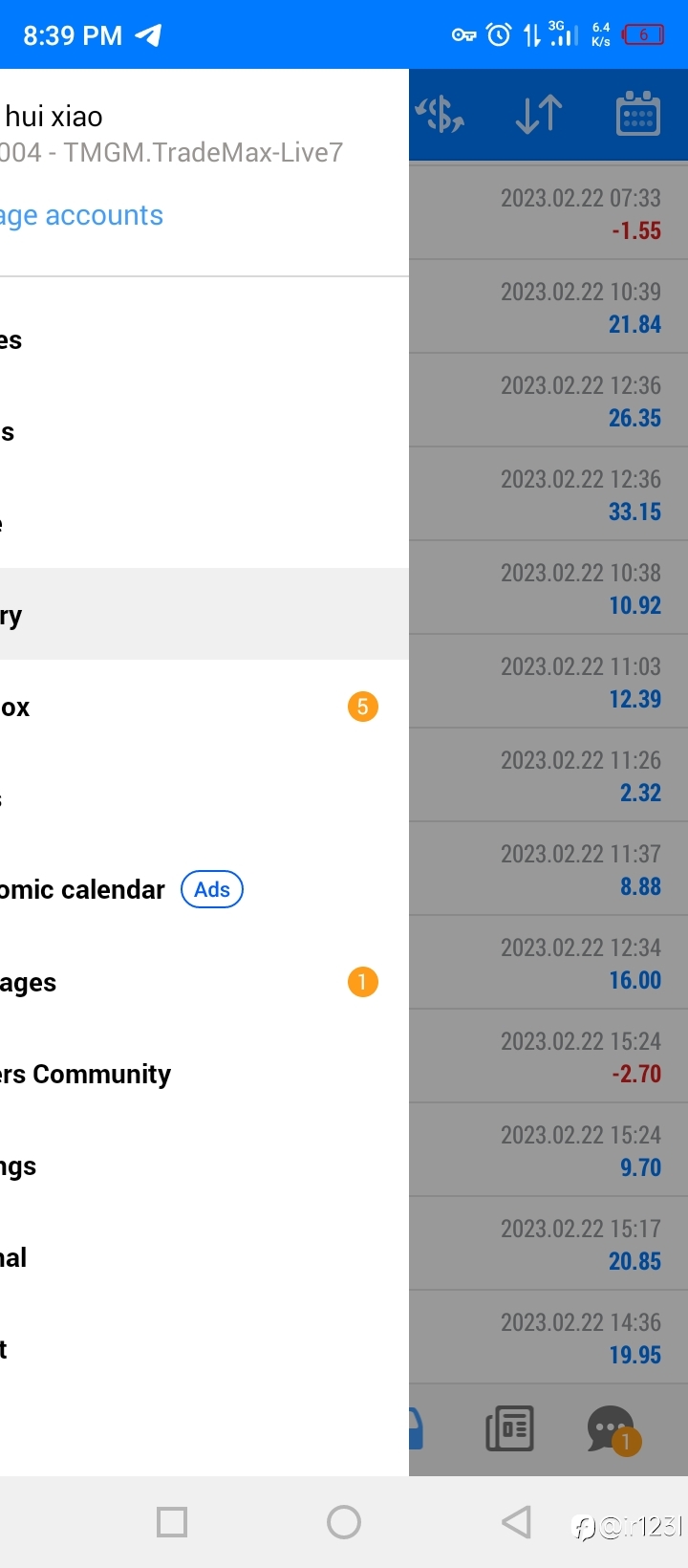Open manage accounts link
Screen dimensions: 688x1568
pos(81,215)
